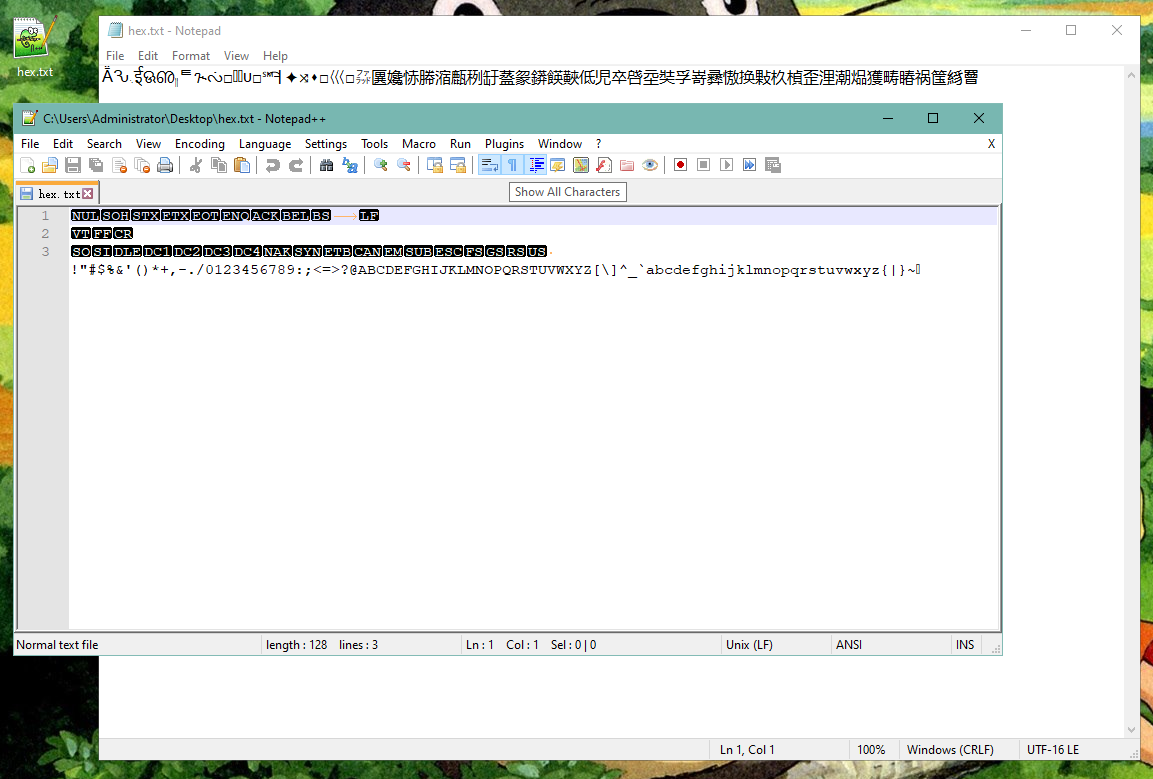1153x779 pixels.
Task: Create a new file in Notepad++
Action: [x=27, y=165]
